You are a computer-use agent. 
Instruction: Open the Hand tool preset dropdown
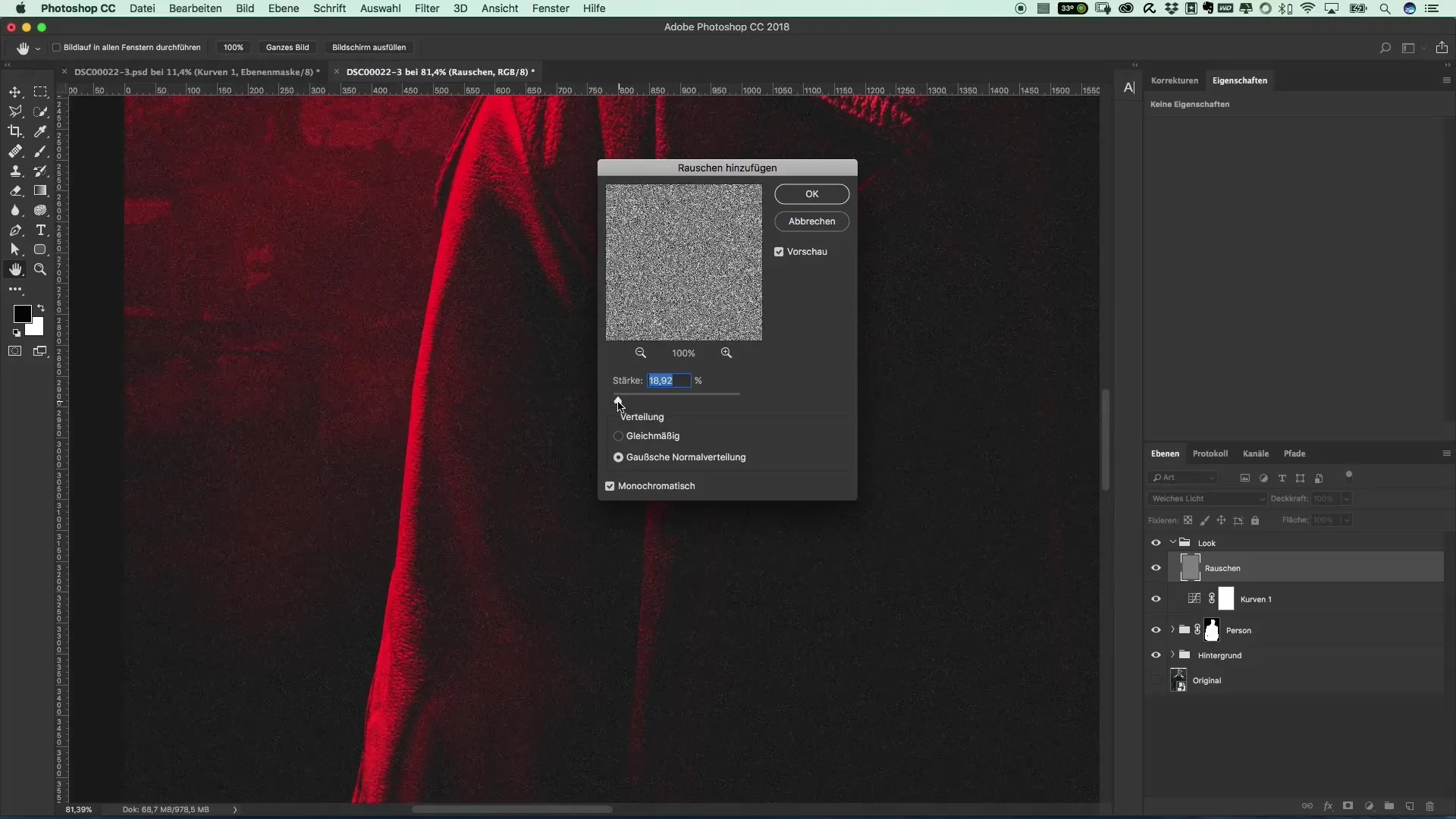[37, 49]
